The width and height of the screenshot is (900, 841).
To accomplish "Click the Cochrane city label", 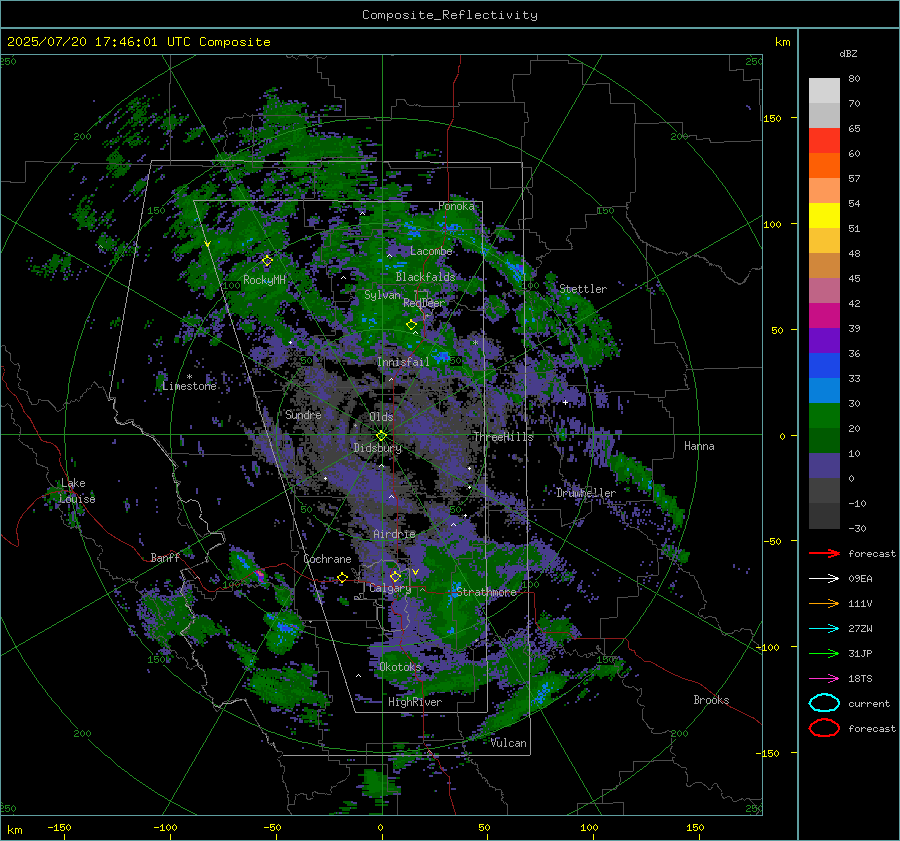I will click(327, 559).
